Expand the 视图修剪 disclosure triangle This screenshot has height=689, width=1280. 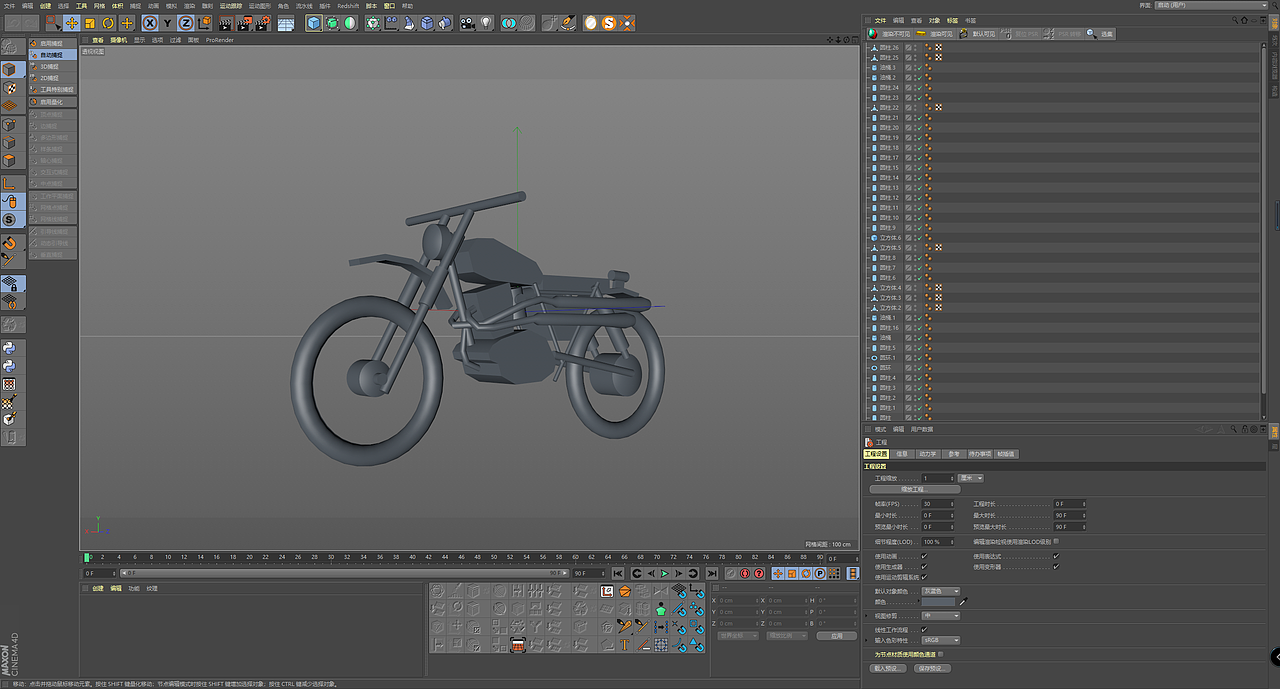tap(867, 616)
